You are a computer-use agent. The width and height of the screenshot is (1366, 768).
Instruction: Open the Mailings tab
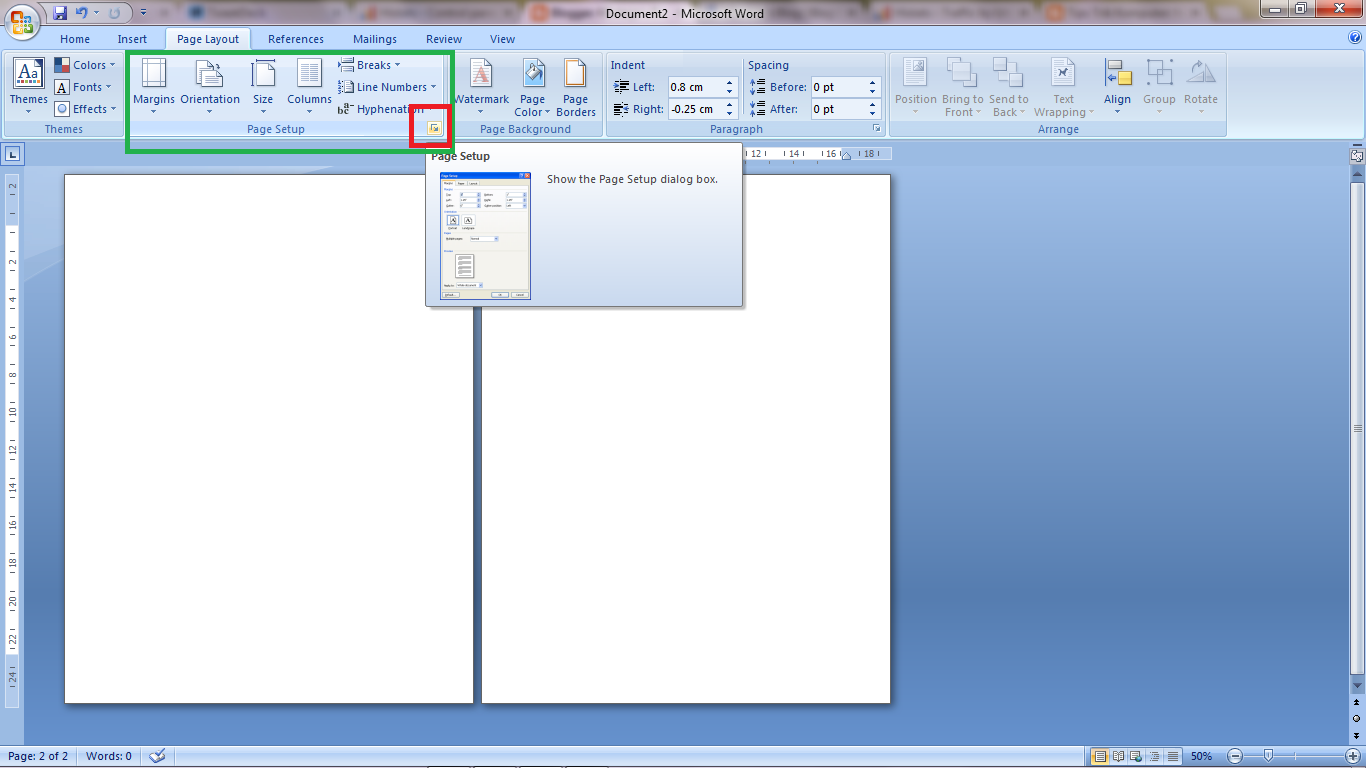coord(375,39)
